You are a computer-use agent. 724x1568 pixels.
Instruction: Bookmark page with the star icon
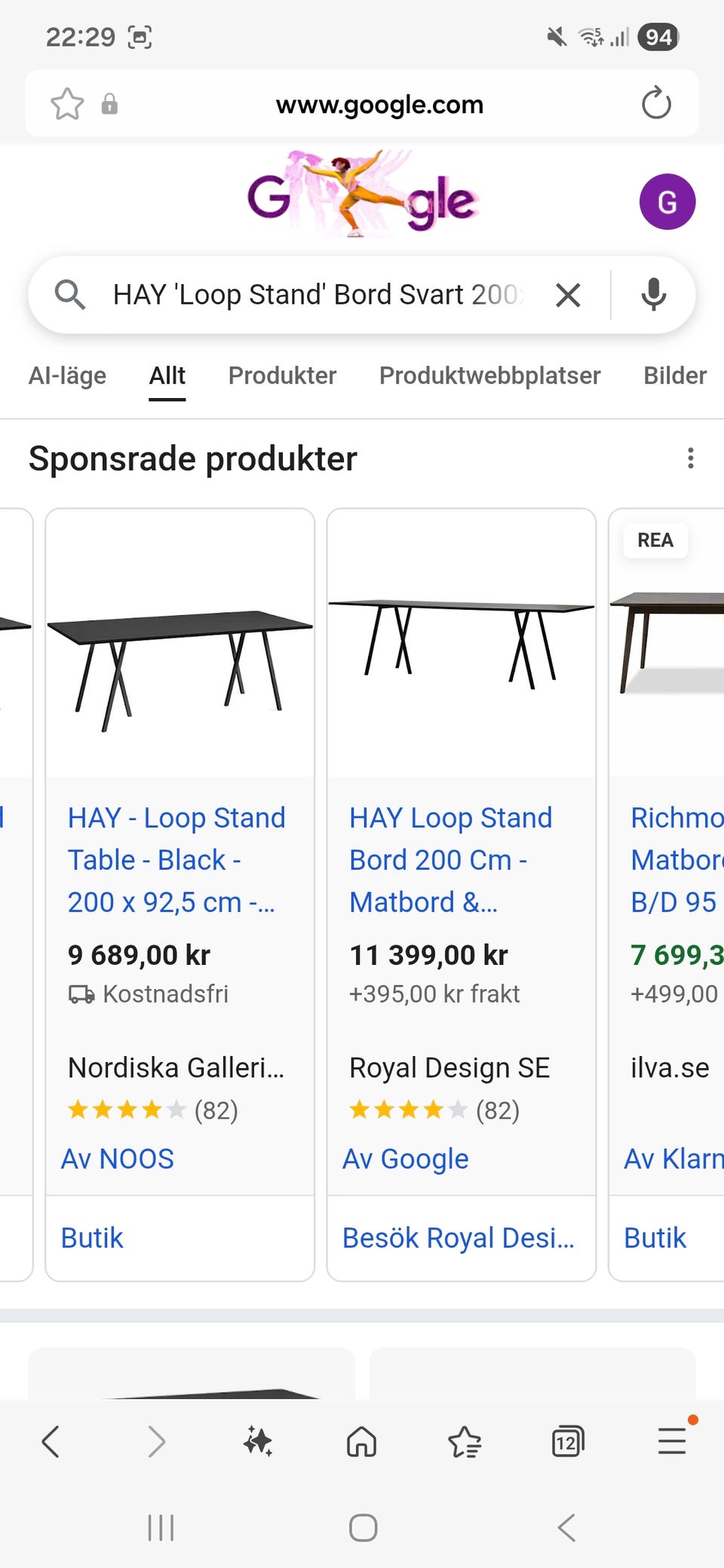pyautogui.click(x=67, y=104)
